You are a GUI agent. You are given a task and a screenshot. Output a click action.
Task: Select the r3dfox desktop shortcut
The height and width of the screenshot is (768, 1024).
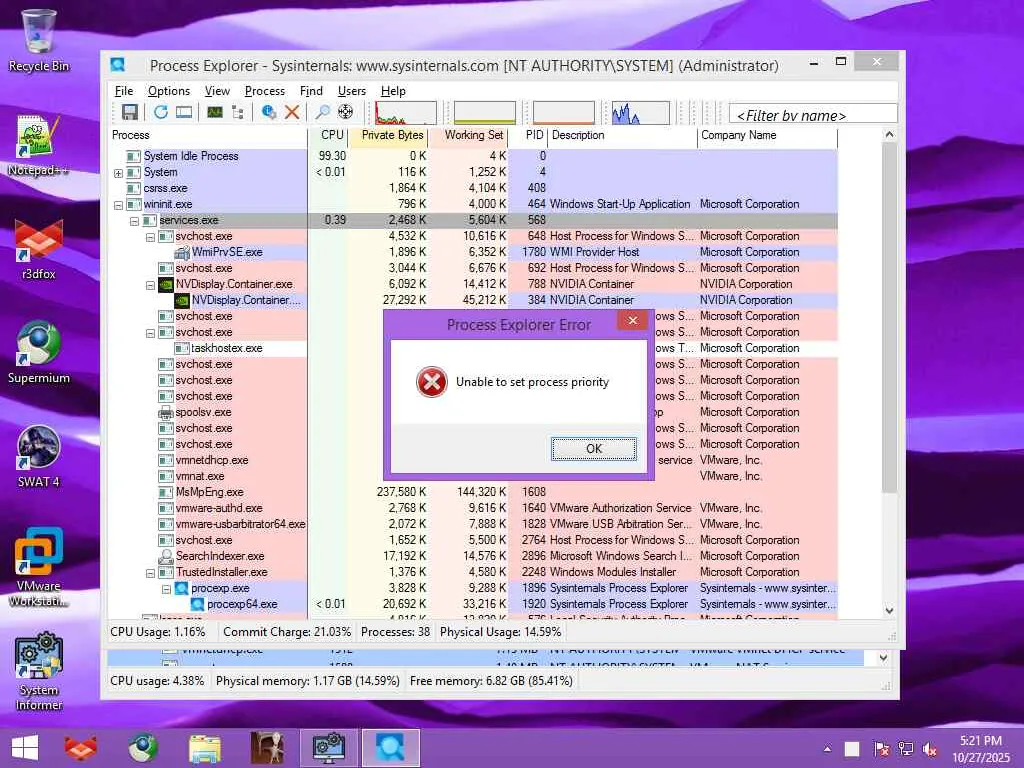click(39, 249)
